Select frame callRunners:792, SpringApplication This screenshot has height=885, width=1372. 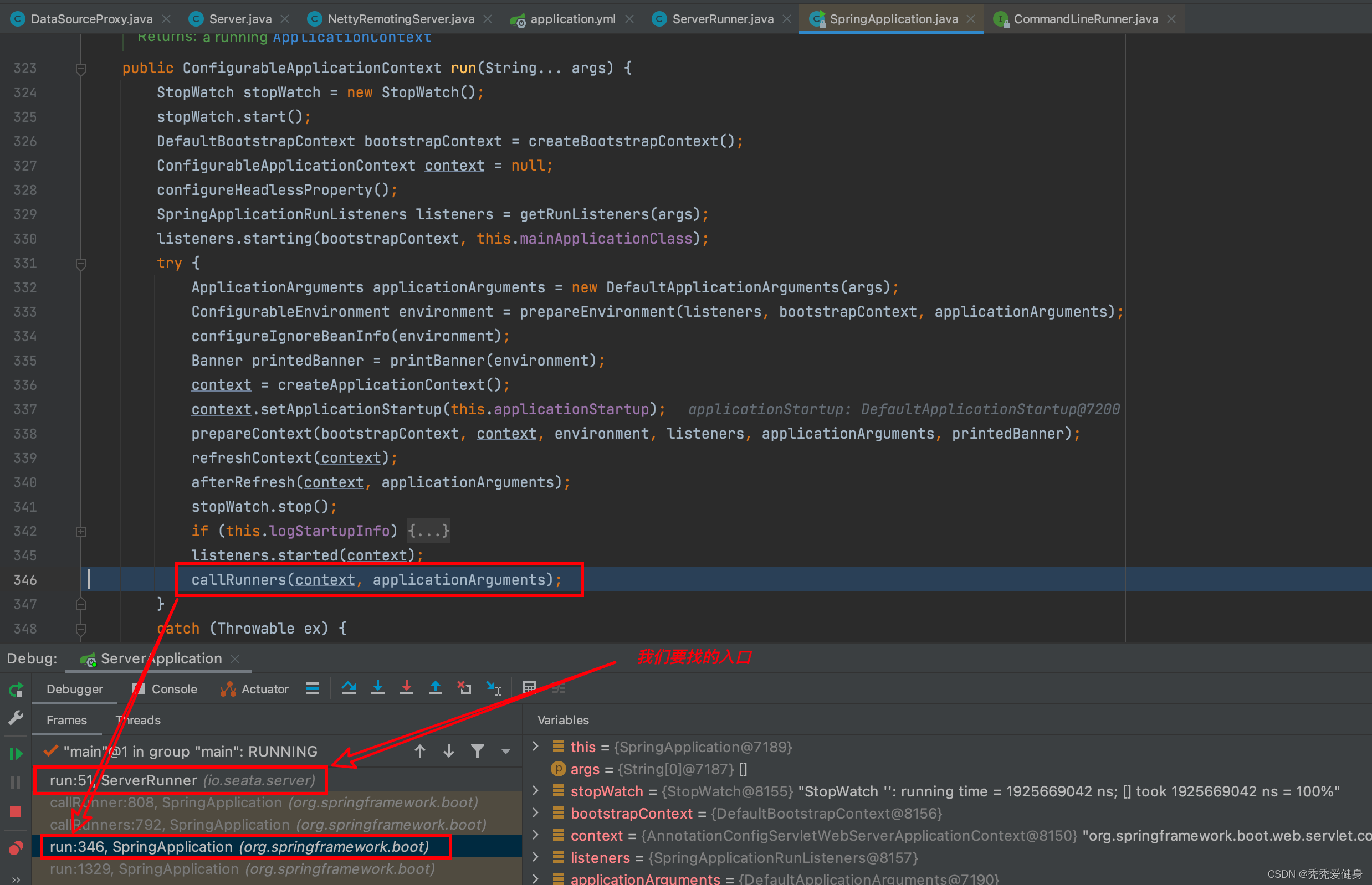(277, 824)
